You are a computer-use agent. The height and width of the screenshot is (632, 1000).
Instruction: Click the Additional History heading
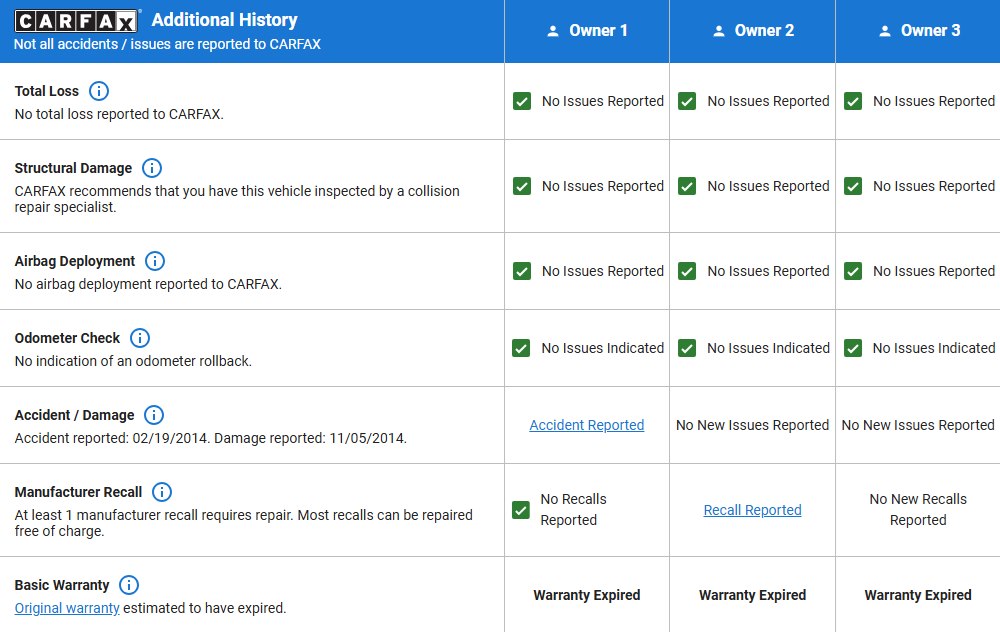[224, 20]
